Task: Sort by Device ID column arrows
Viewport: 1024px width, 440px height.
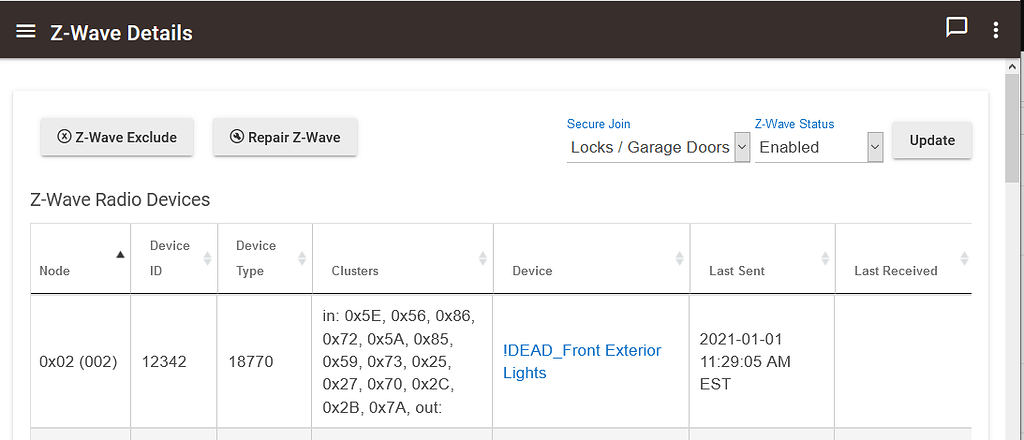Action: point(207,258)
